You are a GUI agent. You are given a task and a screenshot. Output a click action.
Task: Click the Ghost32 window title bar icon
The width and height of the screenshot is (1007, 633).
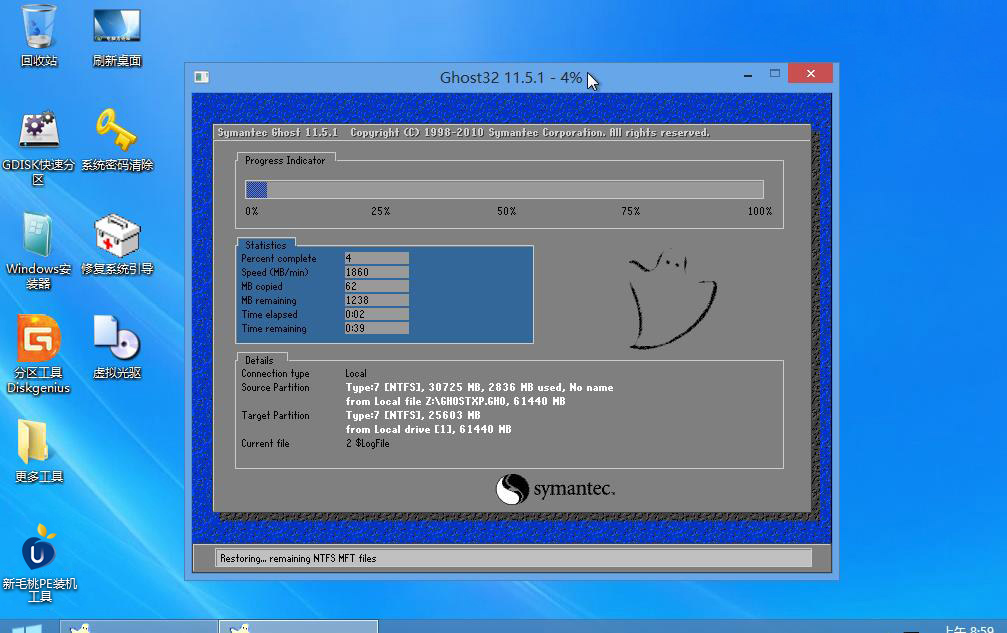202,77
